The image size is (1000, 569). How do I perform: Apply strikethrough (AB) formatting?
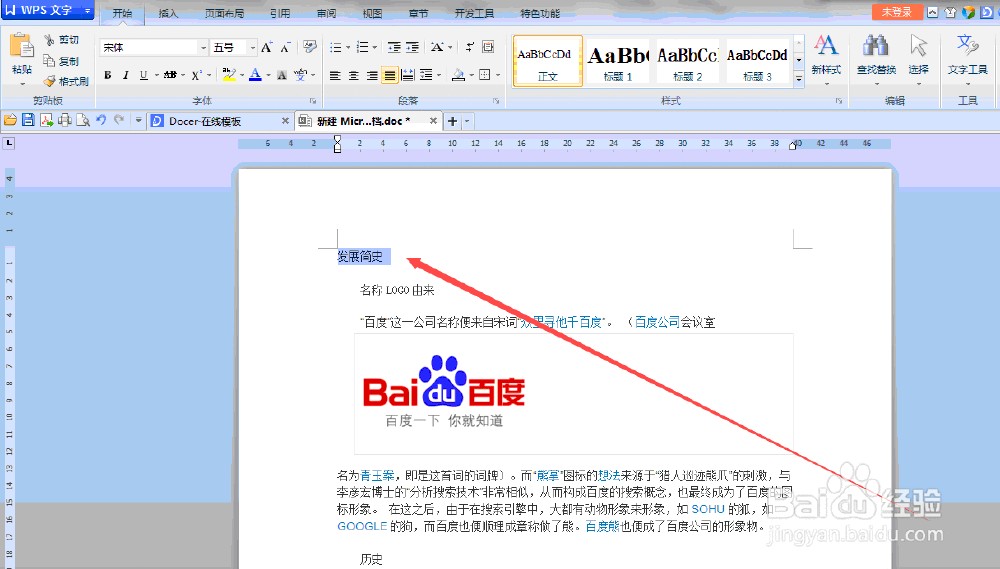click(170, 75)
